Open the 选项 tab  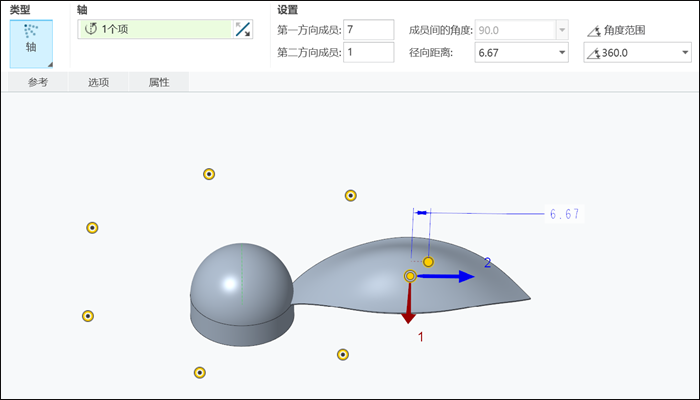click(x=98, y=82)
